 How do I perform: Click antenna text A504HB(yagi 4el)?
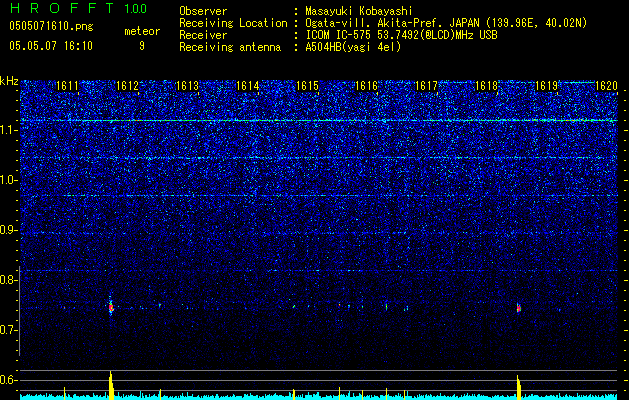[x=353, y=47]
